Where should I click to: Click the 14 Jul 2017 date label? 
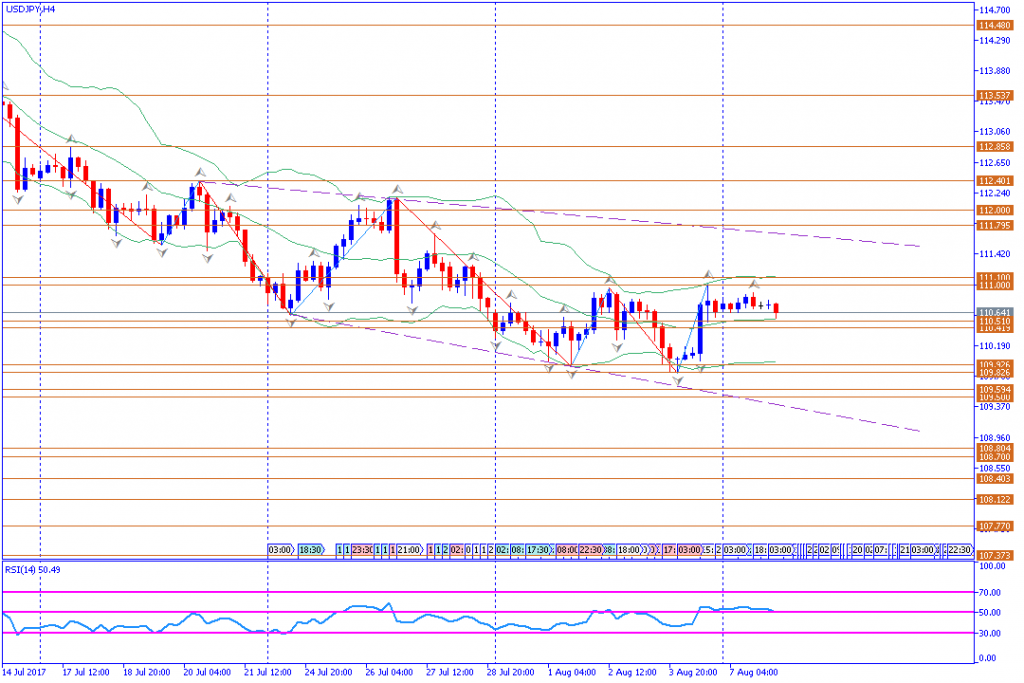[24, 672]
